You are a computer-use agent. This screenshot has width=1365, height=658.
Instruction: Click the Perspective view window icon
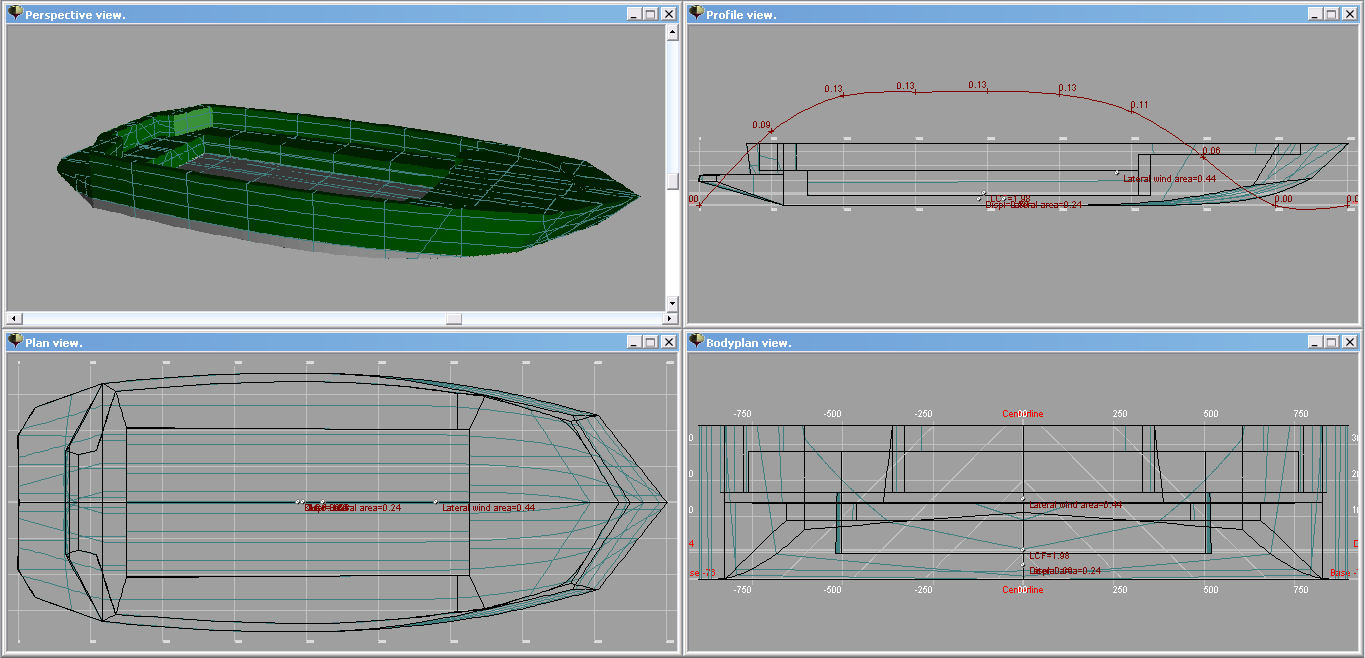click(15, 14)
